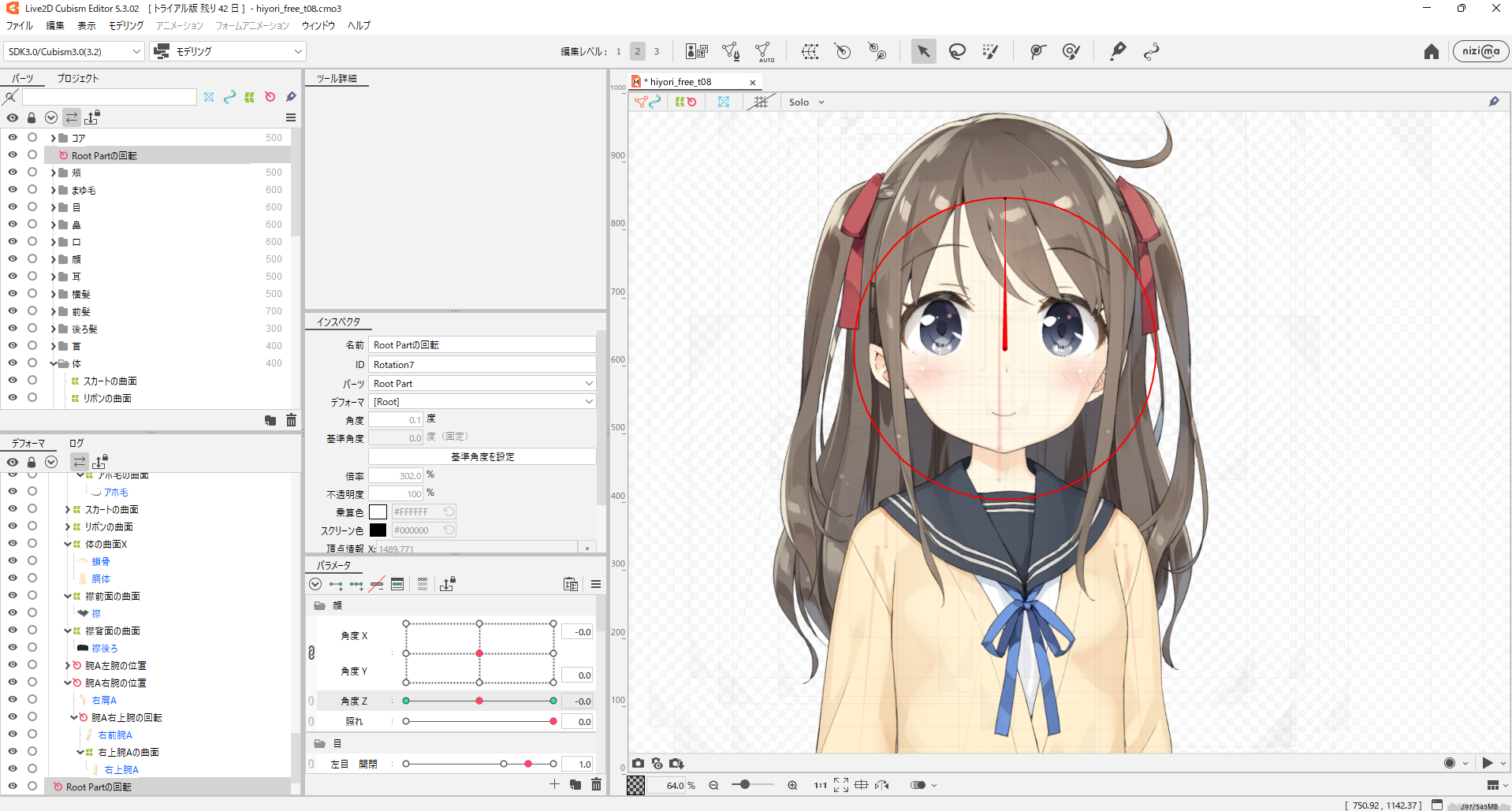Select the brush selection tool

991,52
